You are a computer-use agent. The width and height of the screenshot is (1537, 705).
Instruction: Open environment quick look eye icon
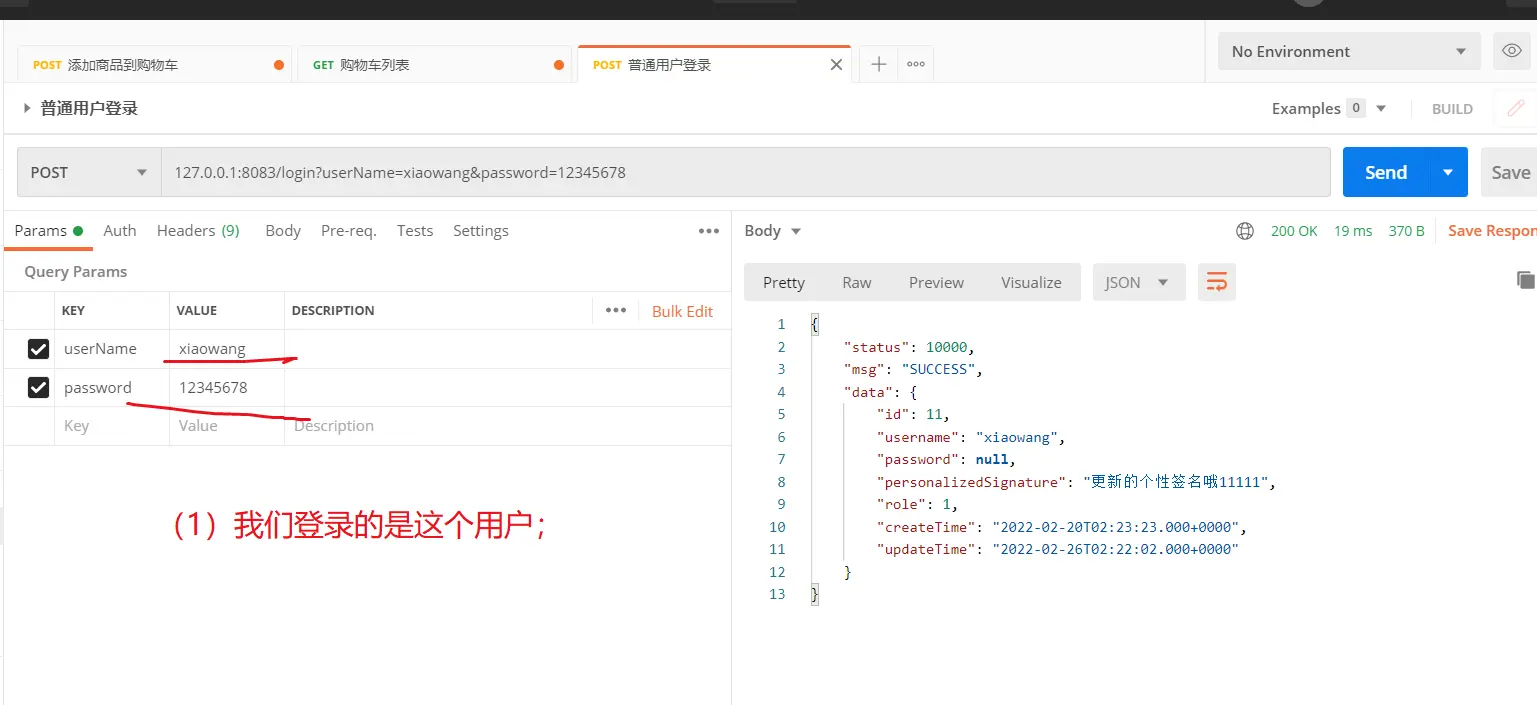[x=1509, y=51]
